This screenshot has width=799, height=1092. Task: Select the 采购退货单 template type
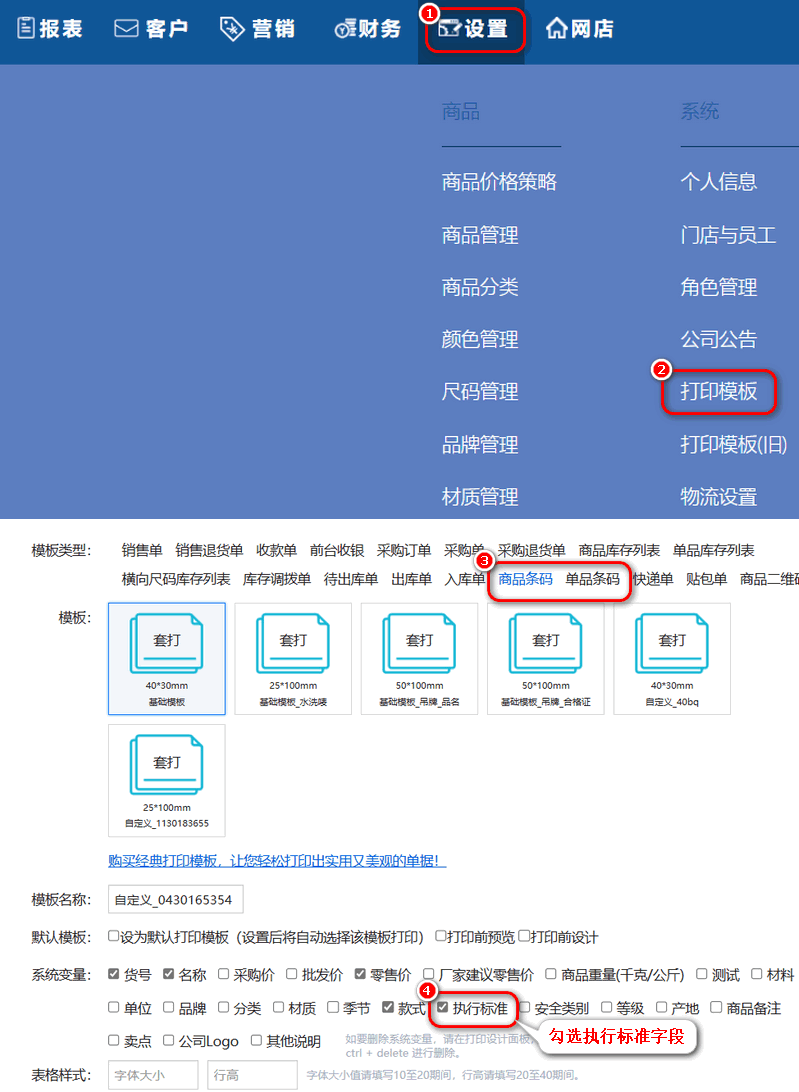click(x=532, y=550)
